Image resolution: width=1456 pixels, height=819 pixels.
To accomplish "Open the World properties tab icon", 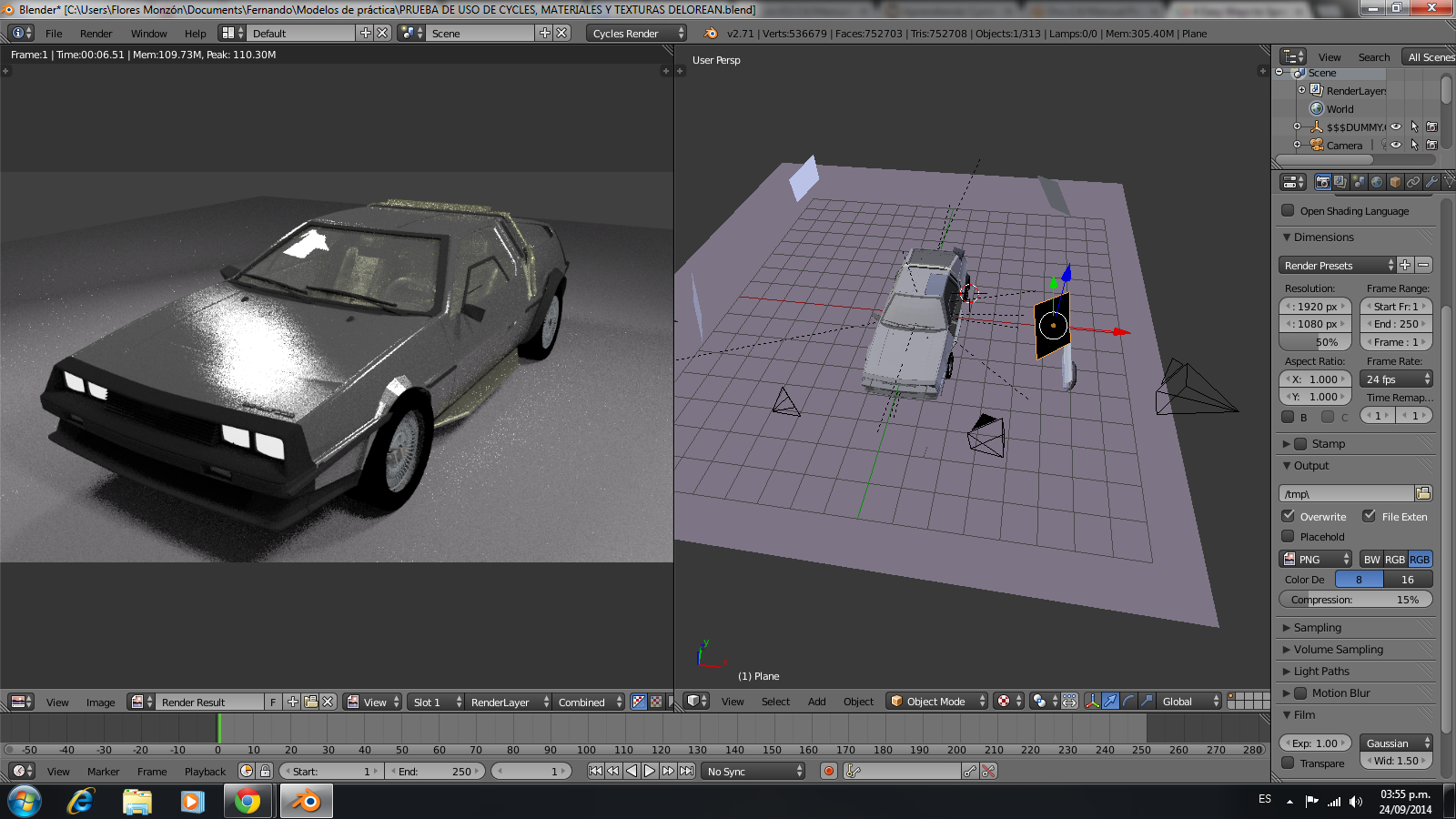I will click(x=1377, y=182).
